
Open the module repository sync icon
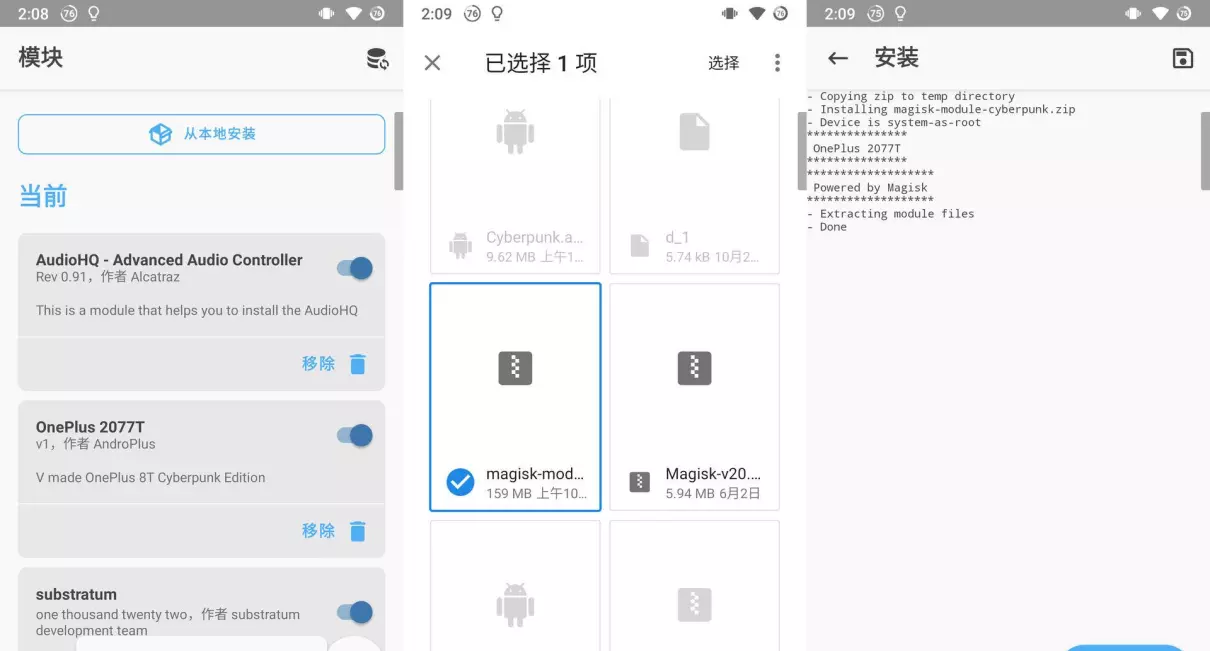pos(378,59)
